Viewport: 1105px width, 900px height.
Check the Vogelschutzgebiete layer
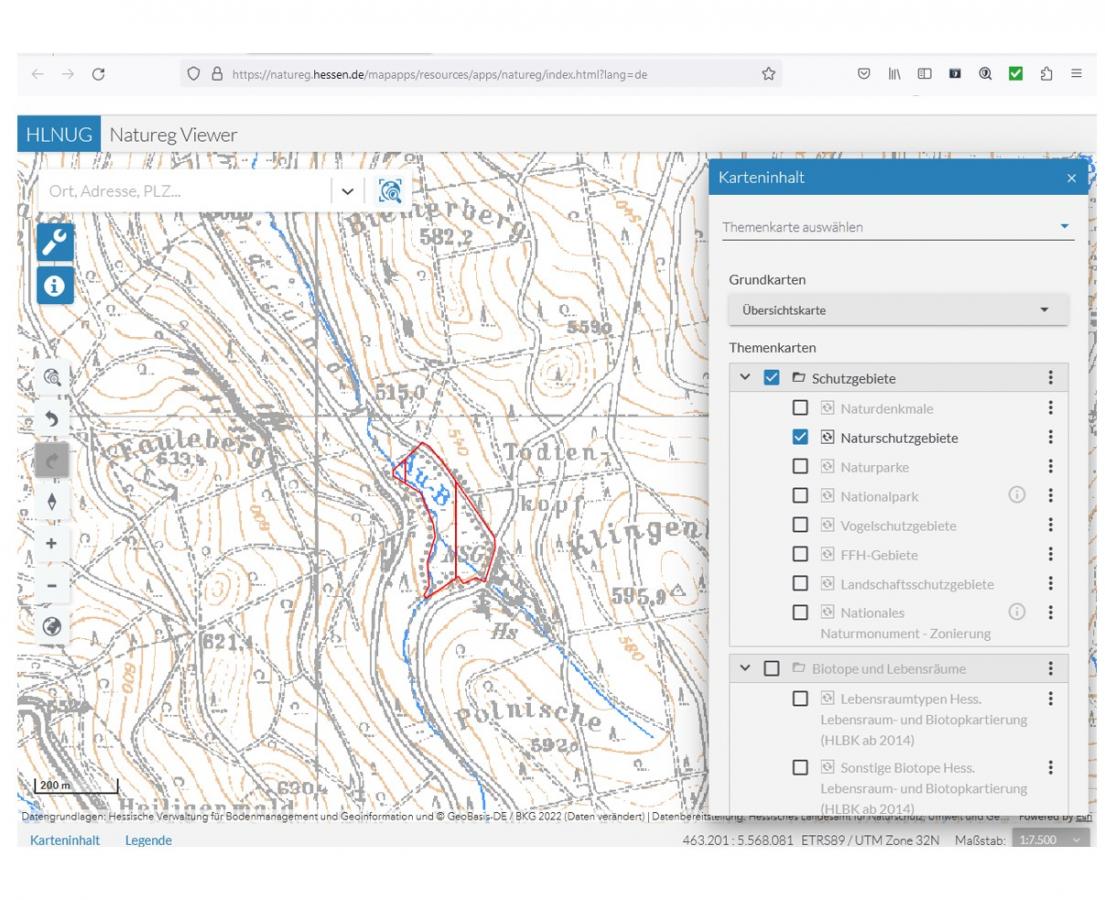[800, 525]
